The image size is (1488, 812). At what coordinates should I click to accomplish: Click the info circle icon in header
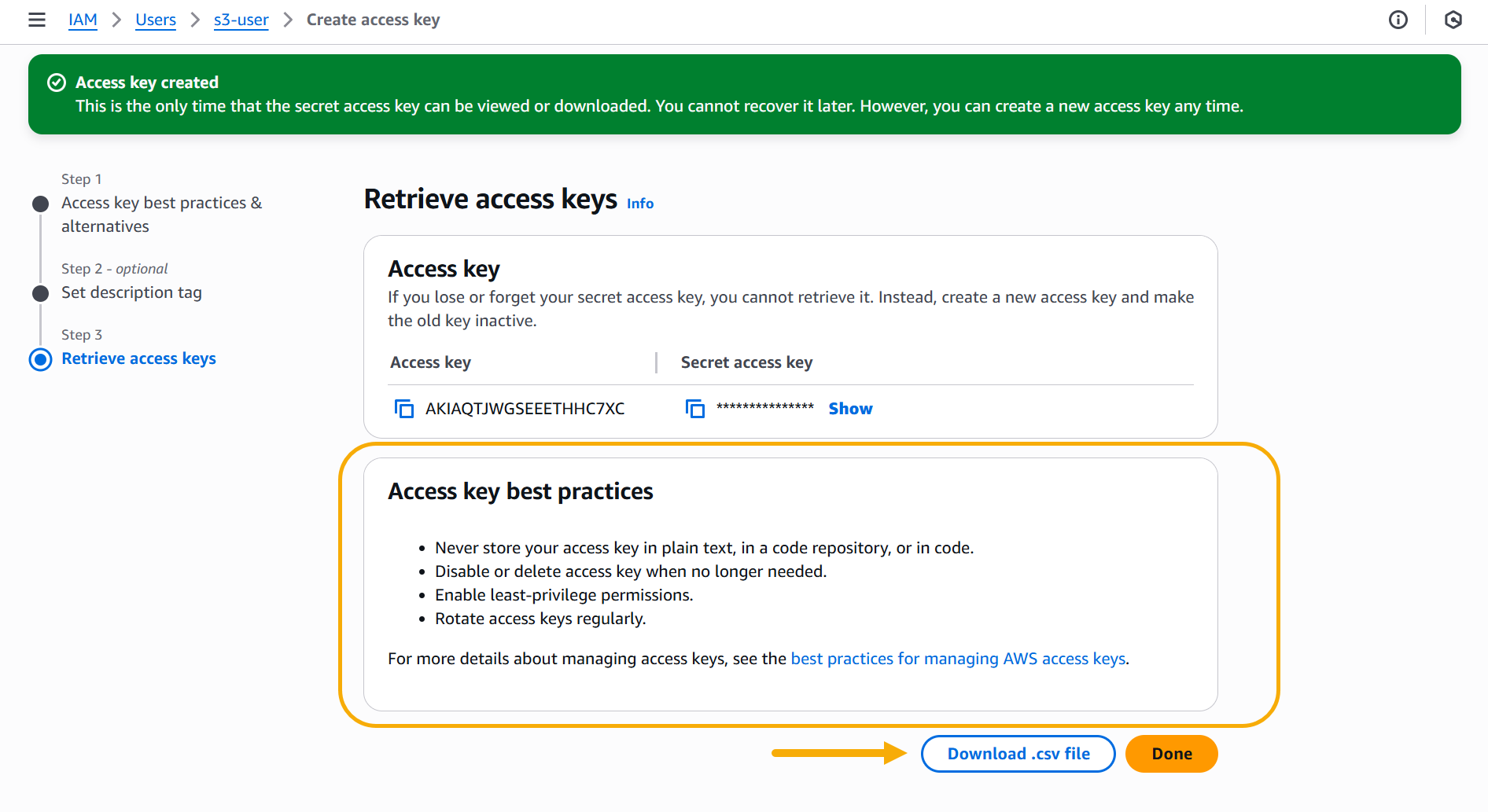click(1398, 20)
